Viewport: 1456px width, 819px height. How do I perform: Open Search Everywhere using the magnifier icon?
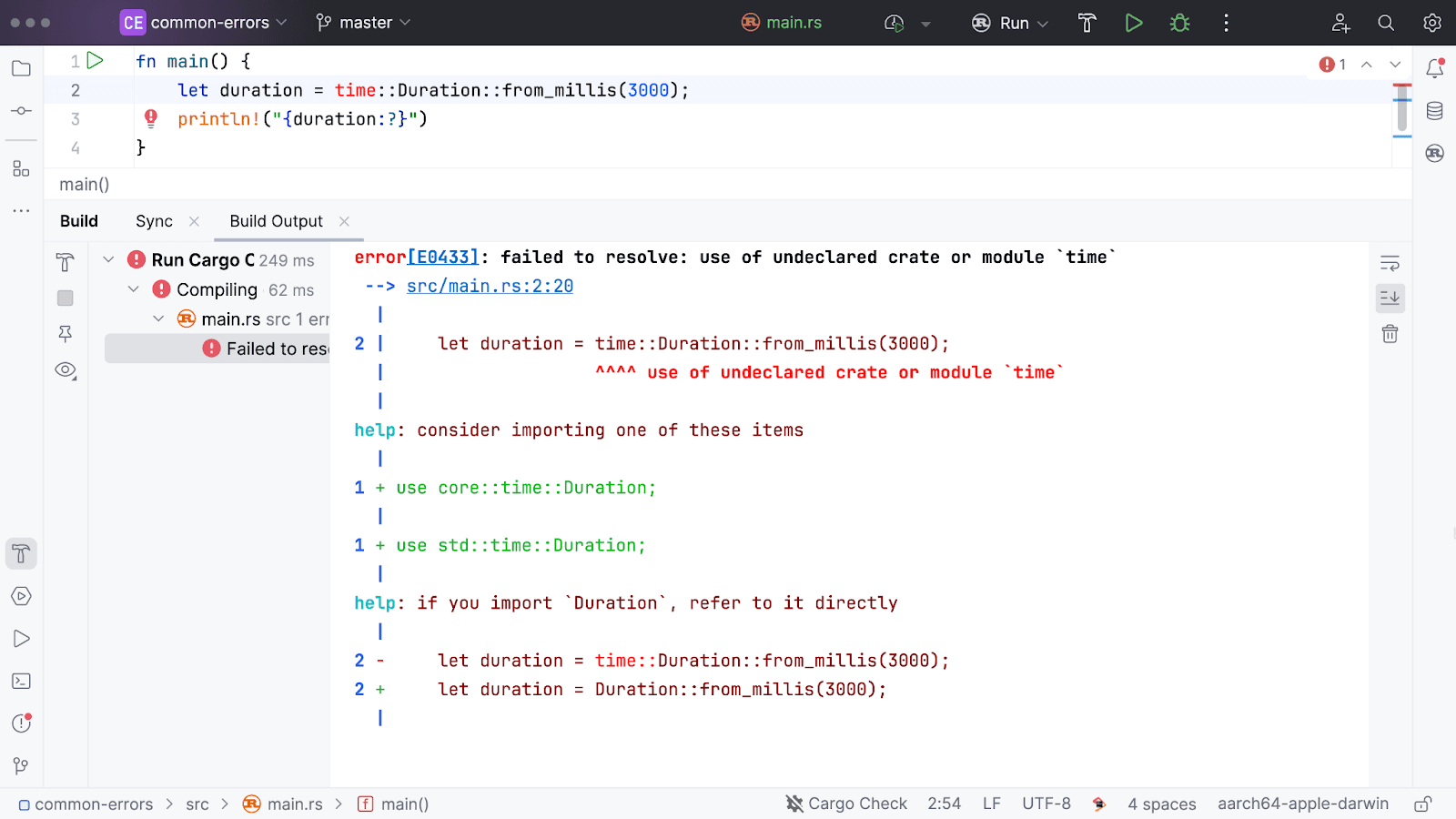[1385, 23]
